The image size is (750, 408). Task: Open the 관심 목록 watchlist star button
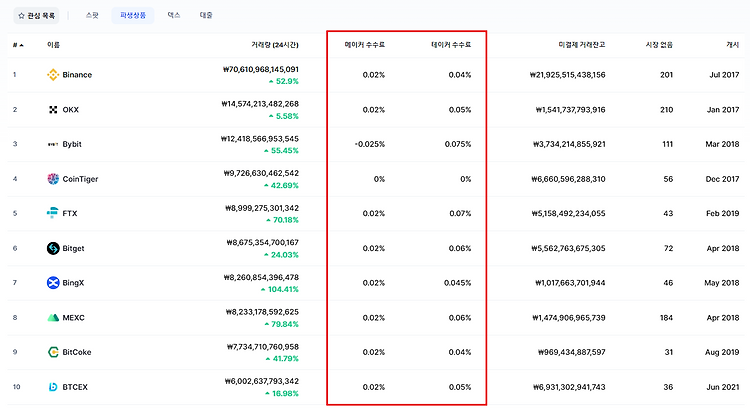pos(36,15)
